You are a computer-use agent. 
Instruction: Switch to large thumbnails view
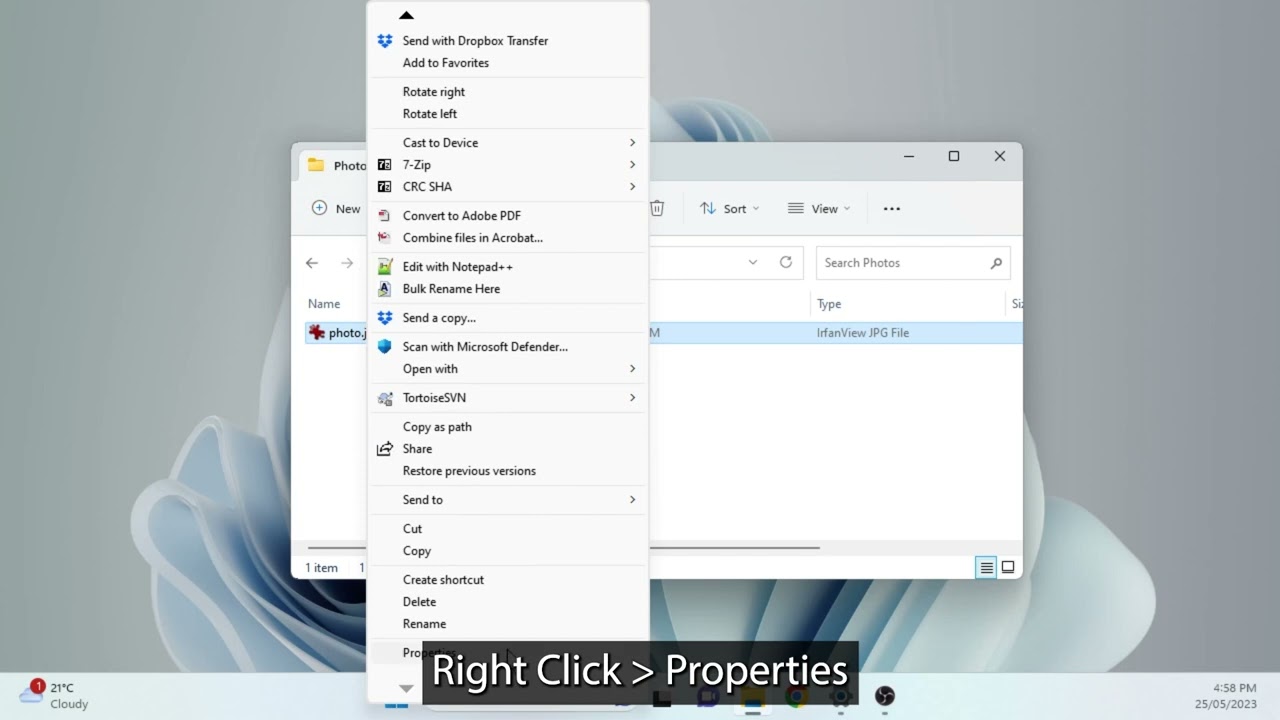pos(1008,567)
